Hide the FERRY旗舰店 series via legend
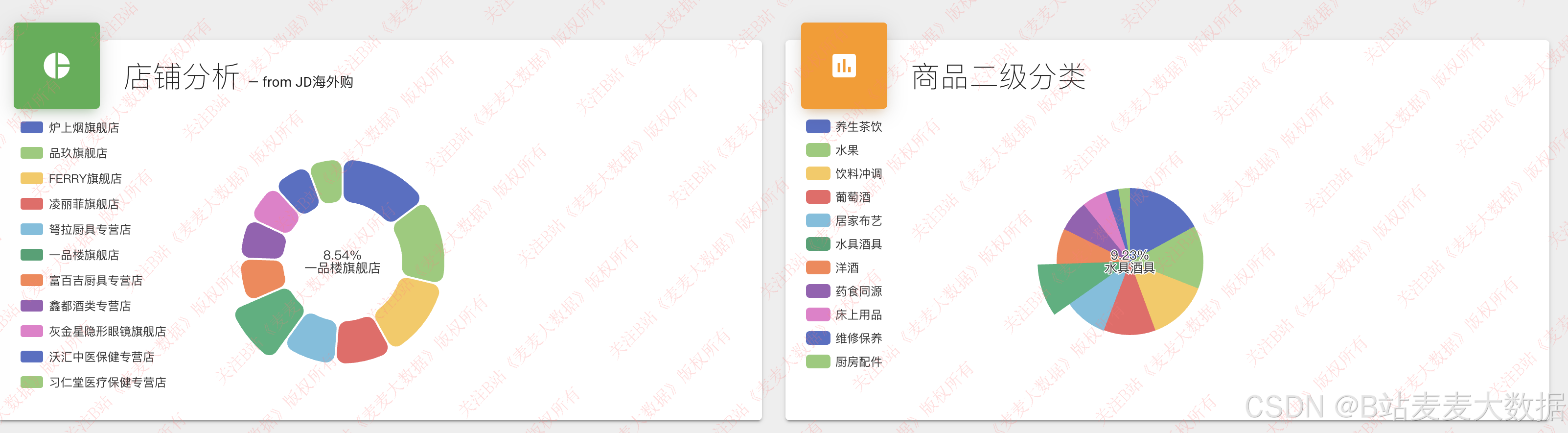1568x433 pixels. point(71,178)
